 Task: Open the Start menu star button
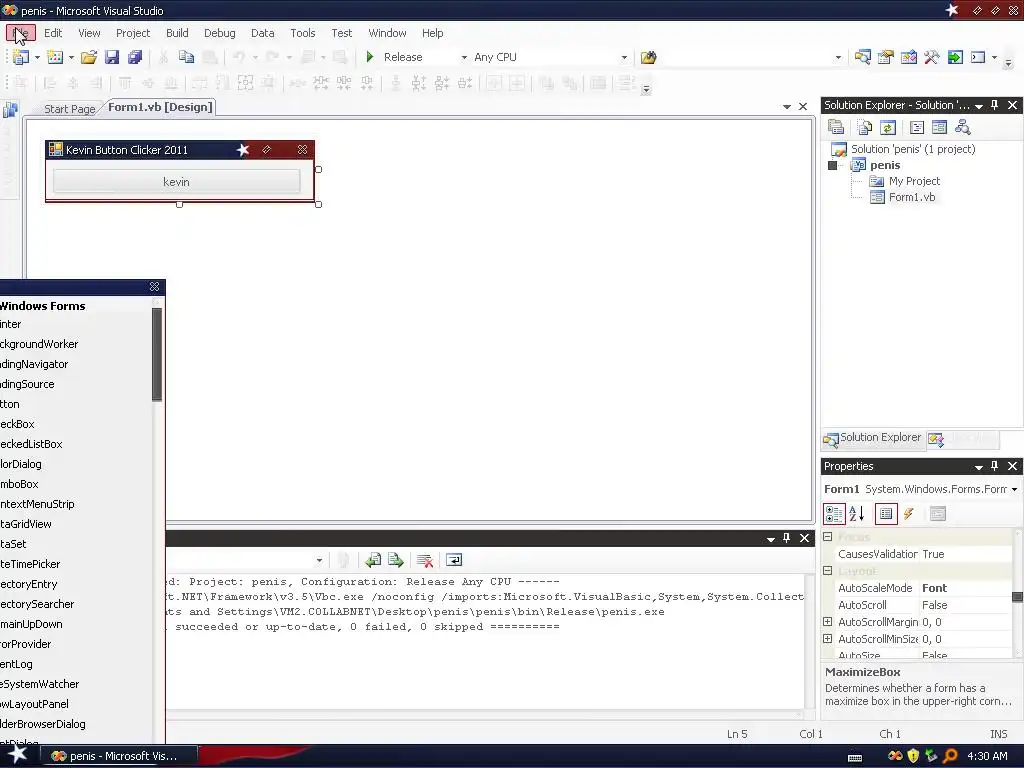17,756
